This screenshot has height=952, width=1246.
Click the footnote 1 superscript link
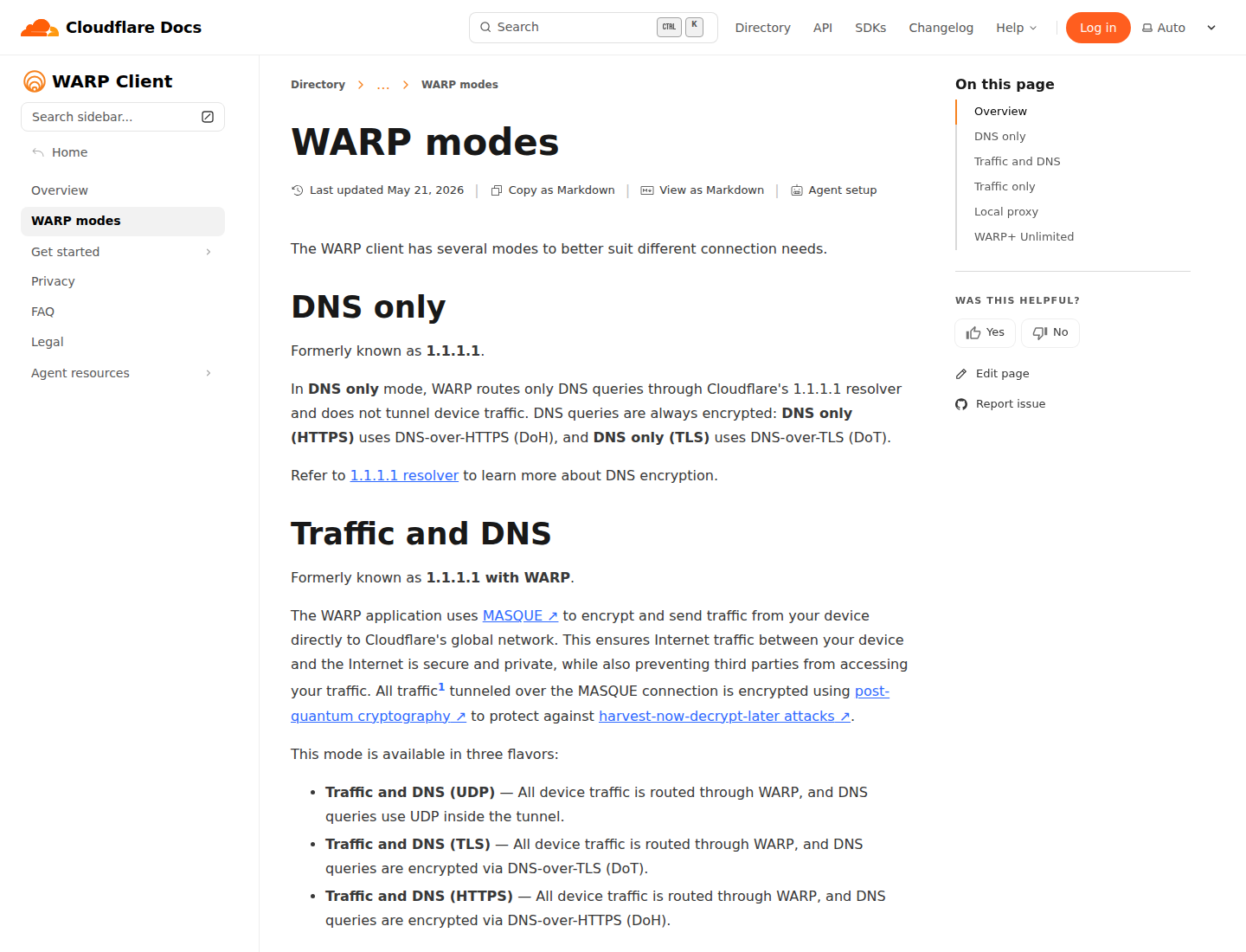point(441,687)
